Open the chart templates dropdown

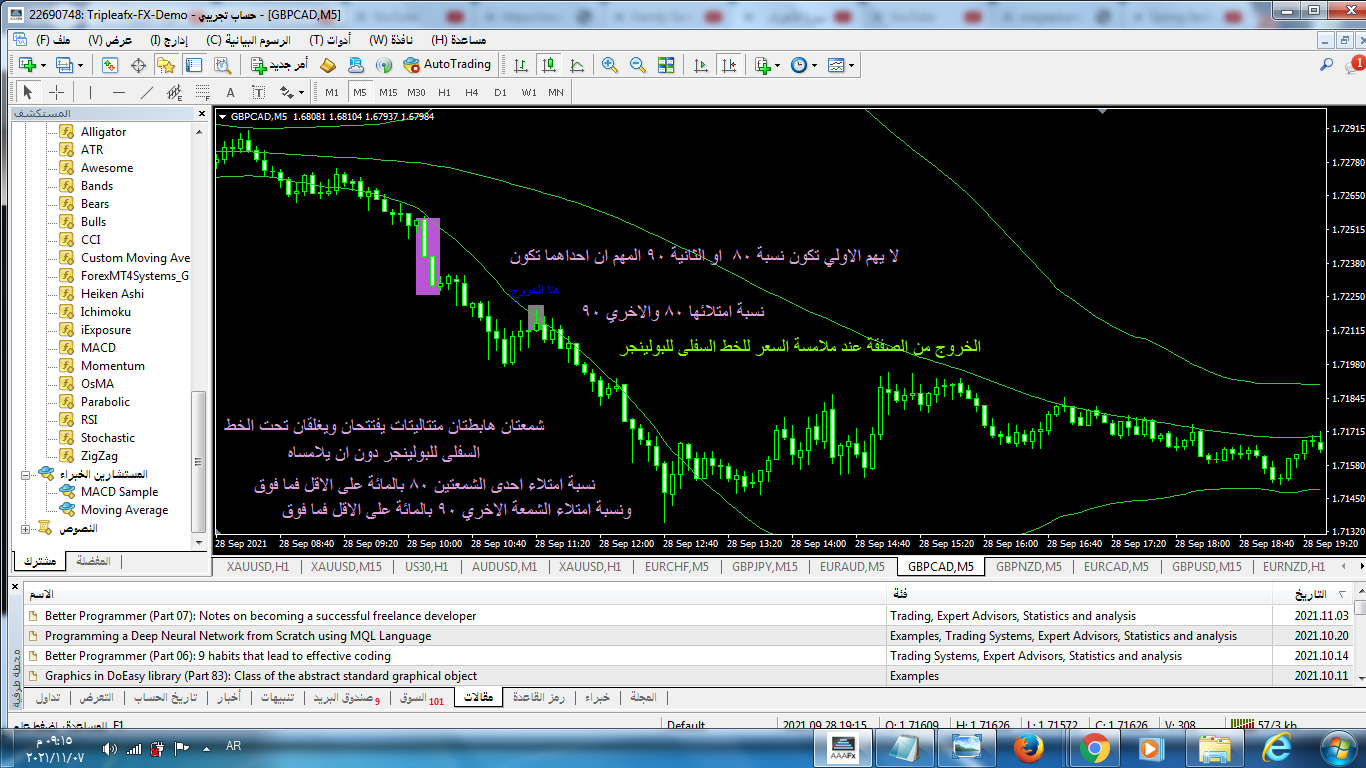(841, 65)
